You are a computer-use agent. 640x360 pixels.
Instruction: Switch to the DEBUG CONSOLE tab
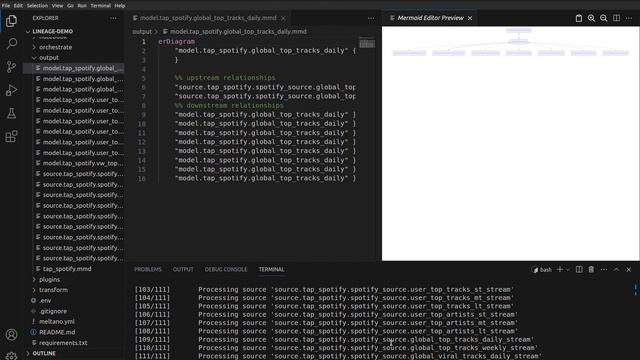tap(226, 269)
